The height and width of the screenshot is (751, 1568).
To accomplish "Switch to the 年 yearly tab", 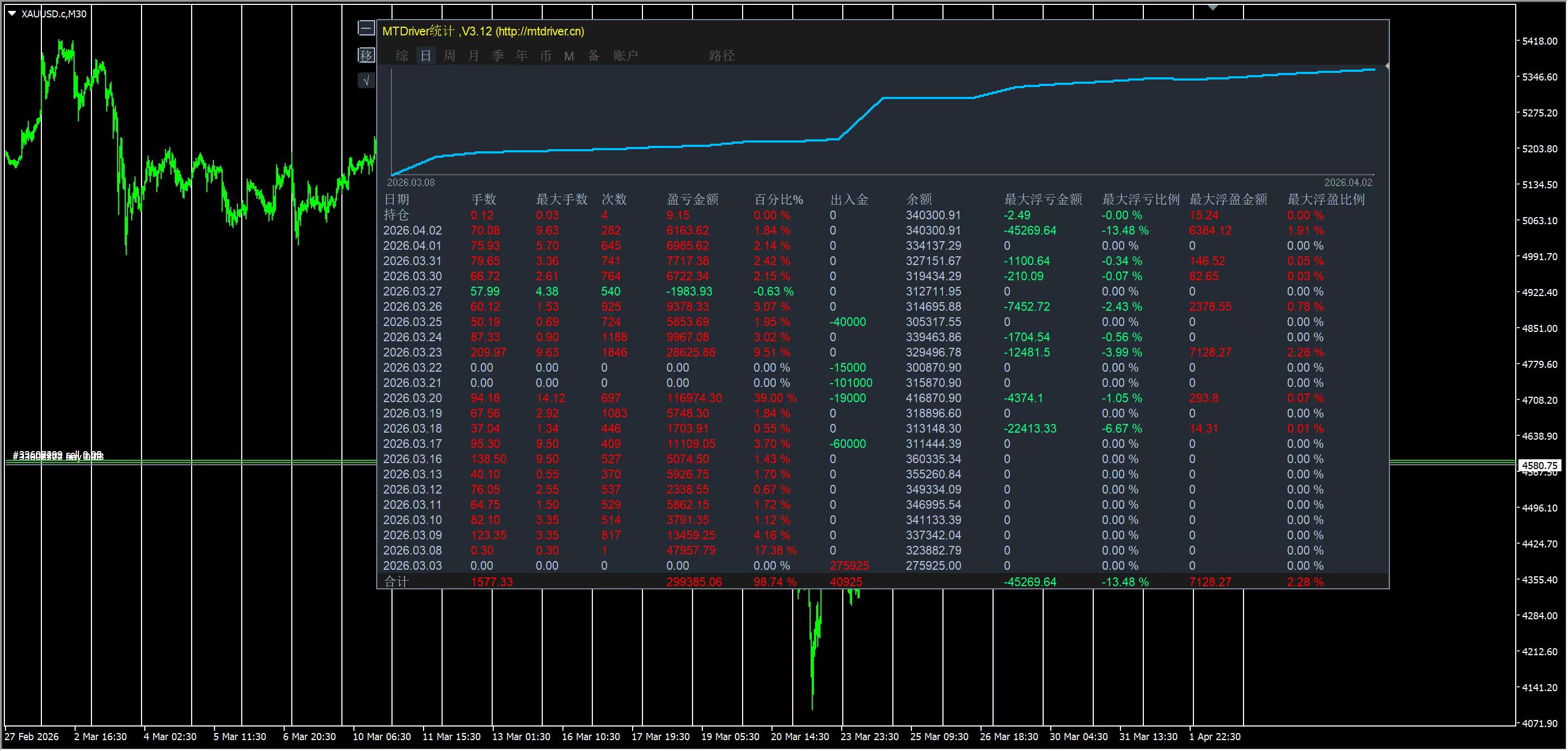I will point(522,56).
